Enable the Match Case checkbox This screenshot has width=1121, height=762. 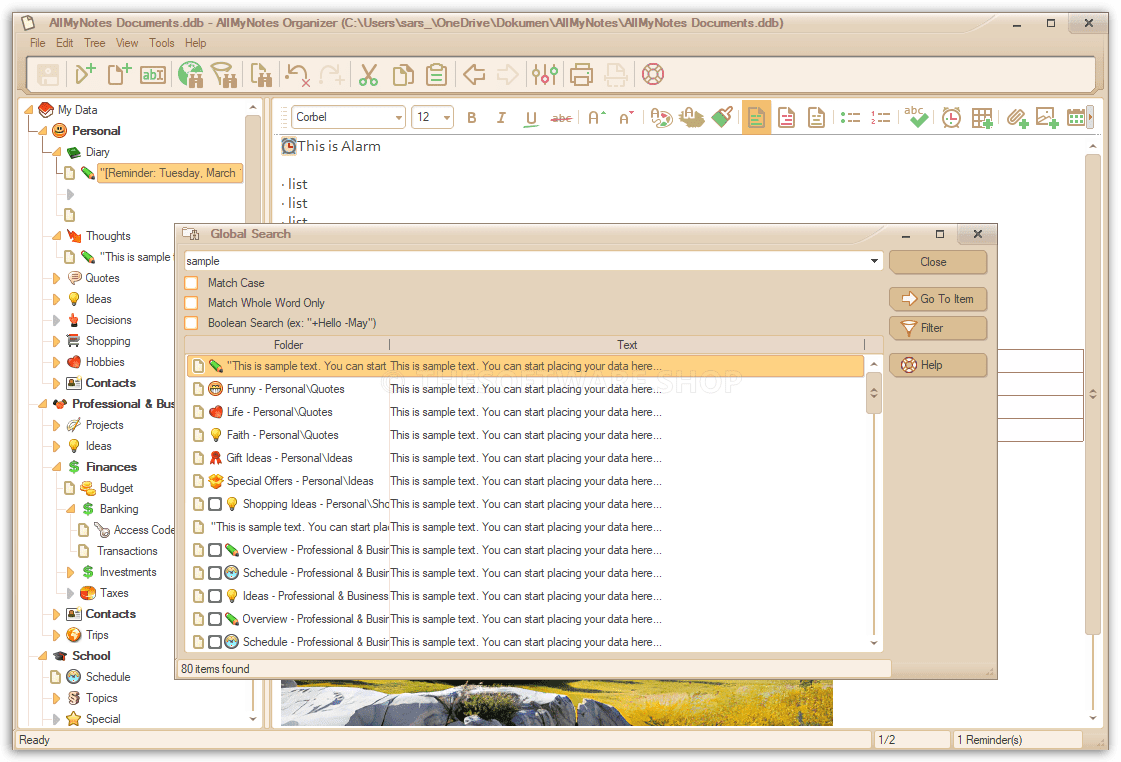click(192, 283)
